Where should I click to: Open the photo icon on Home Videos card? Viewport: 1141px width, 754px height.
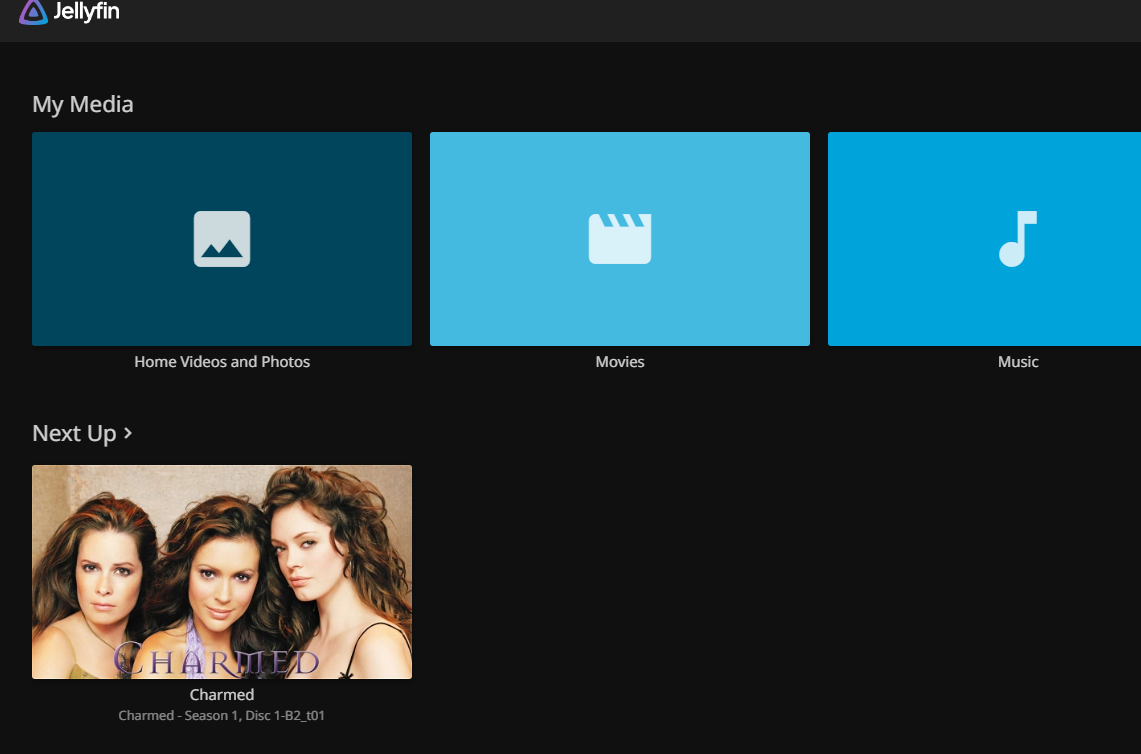click(222, 239)
